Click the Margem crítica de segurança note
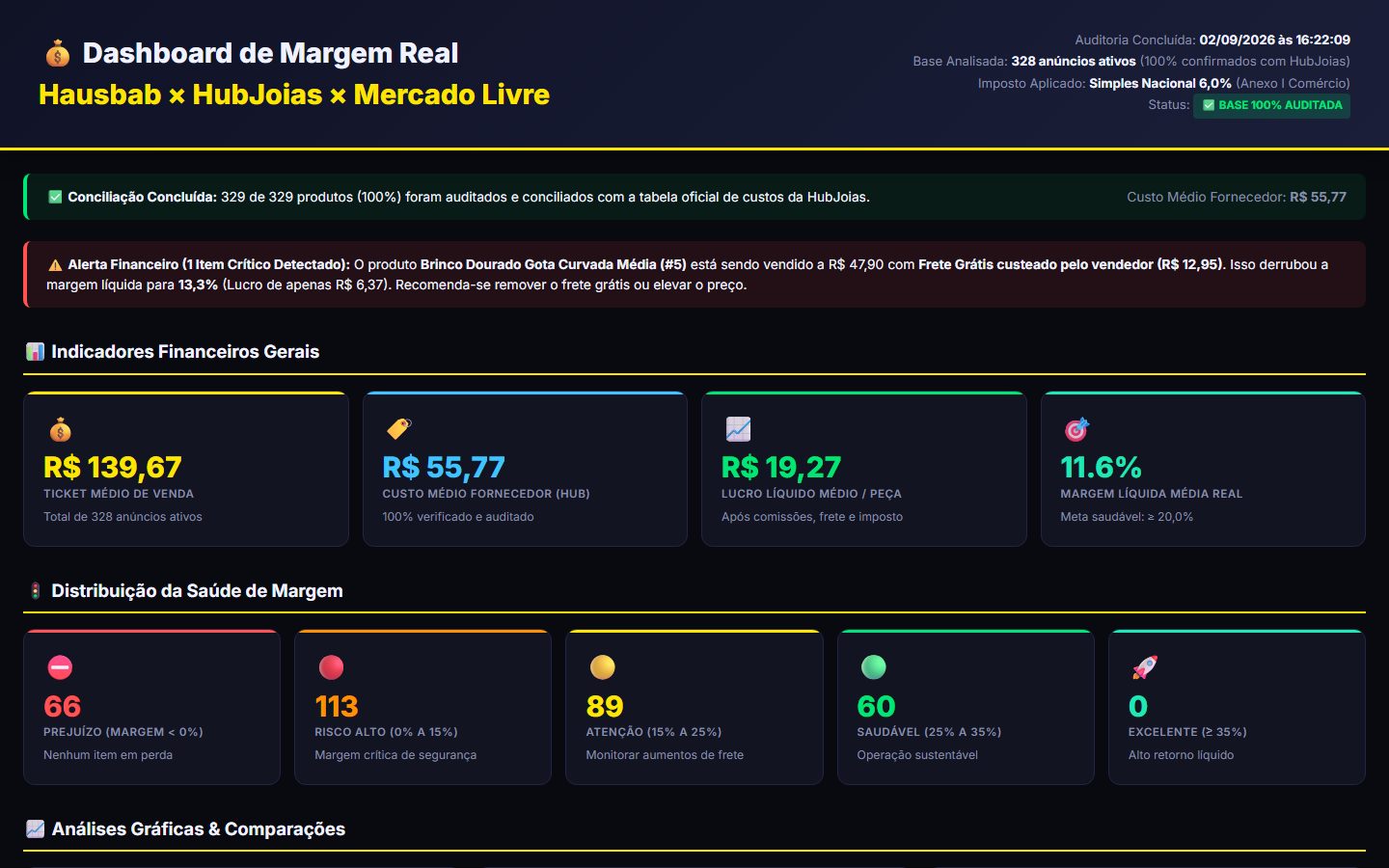 coord(395,755)
